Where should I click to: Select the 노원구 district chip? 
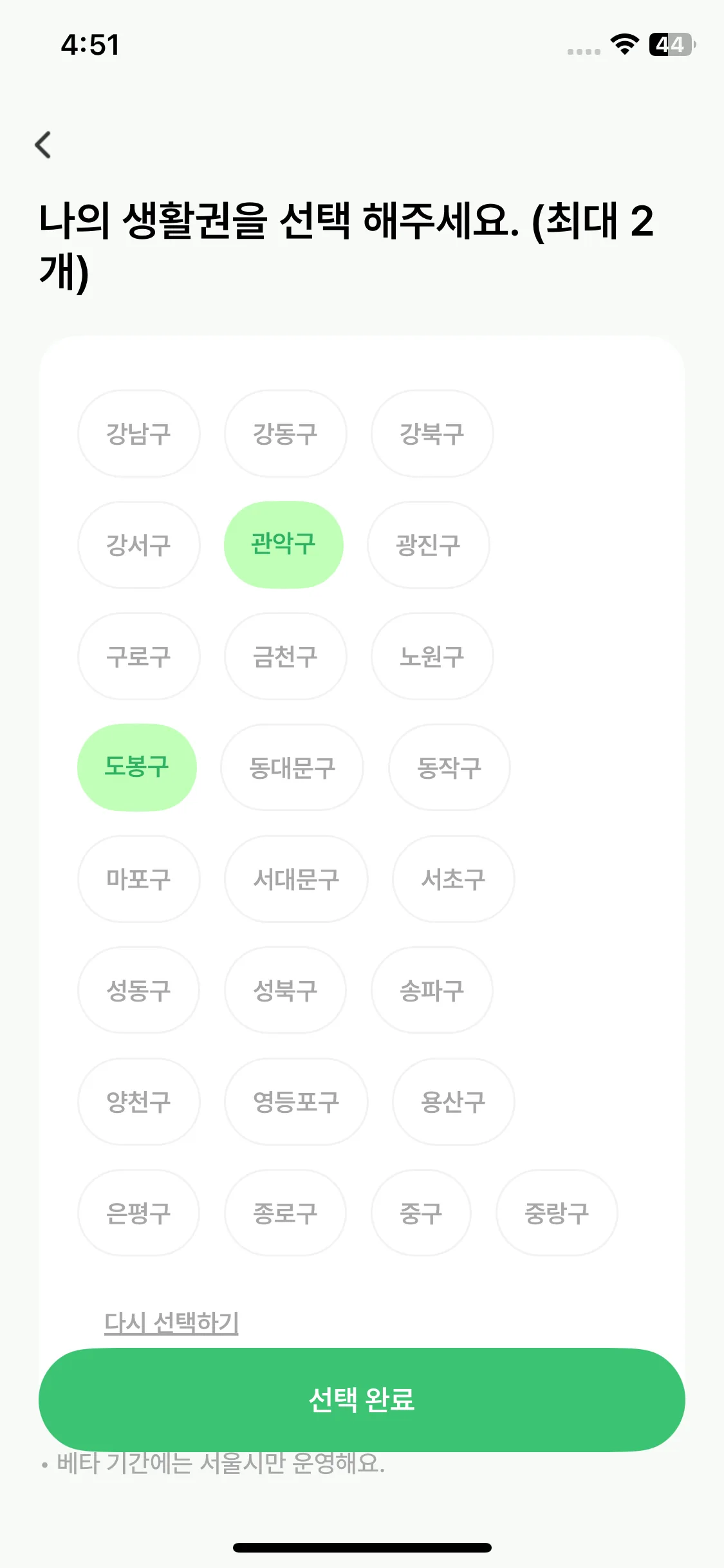click(432, 656)
